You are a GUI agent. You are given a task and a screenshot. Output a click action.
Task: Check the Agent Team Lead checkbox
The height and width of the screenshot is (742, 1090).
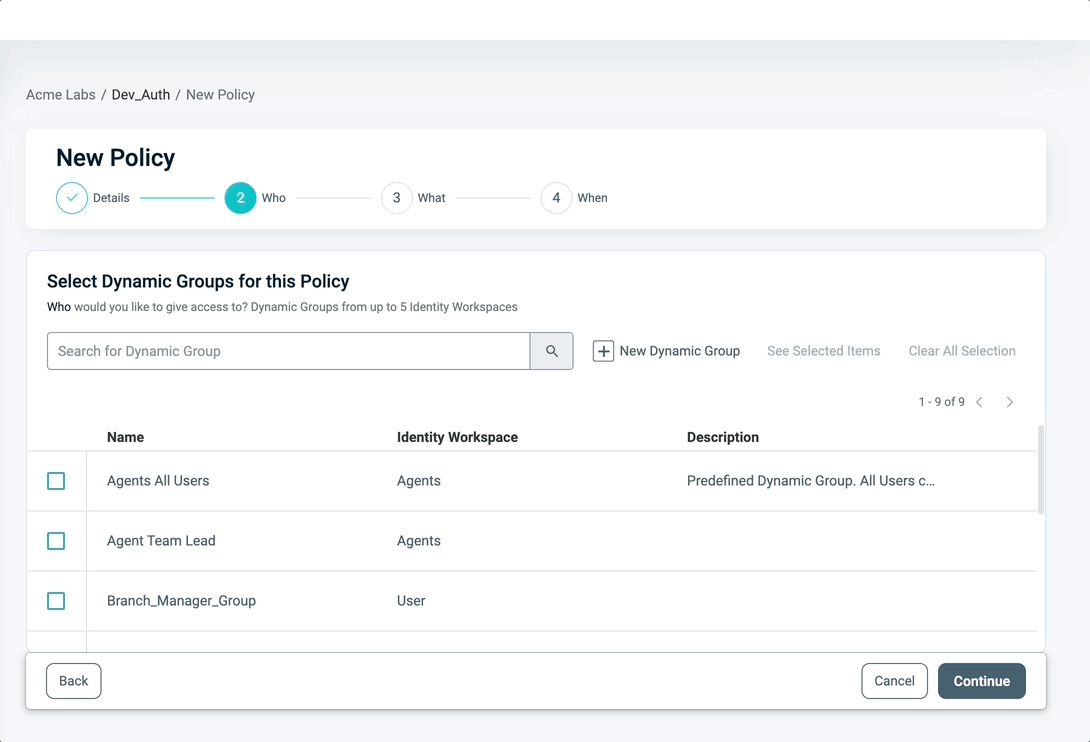(x=56, y=541)
